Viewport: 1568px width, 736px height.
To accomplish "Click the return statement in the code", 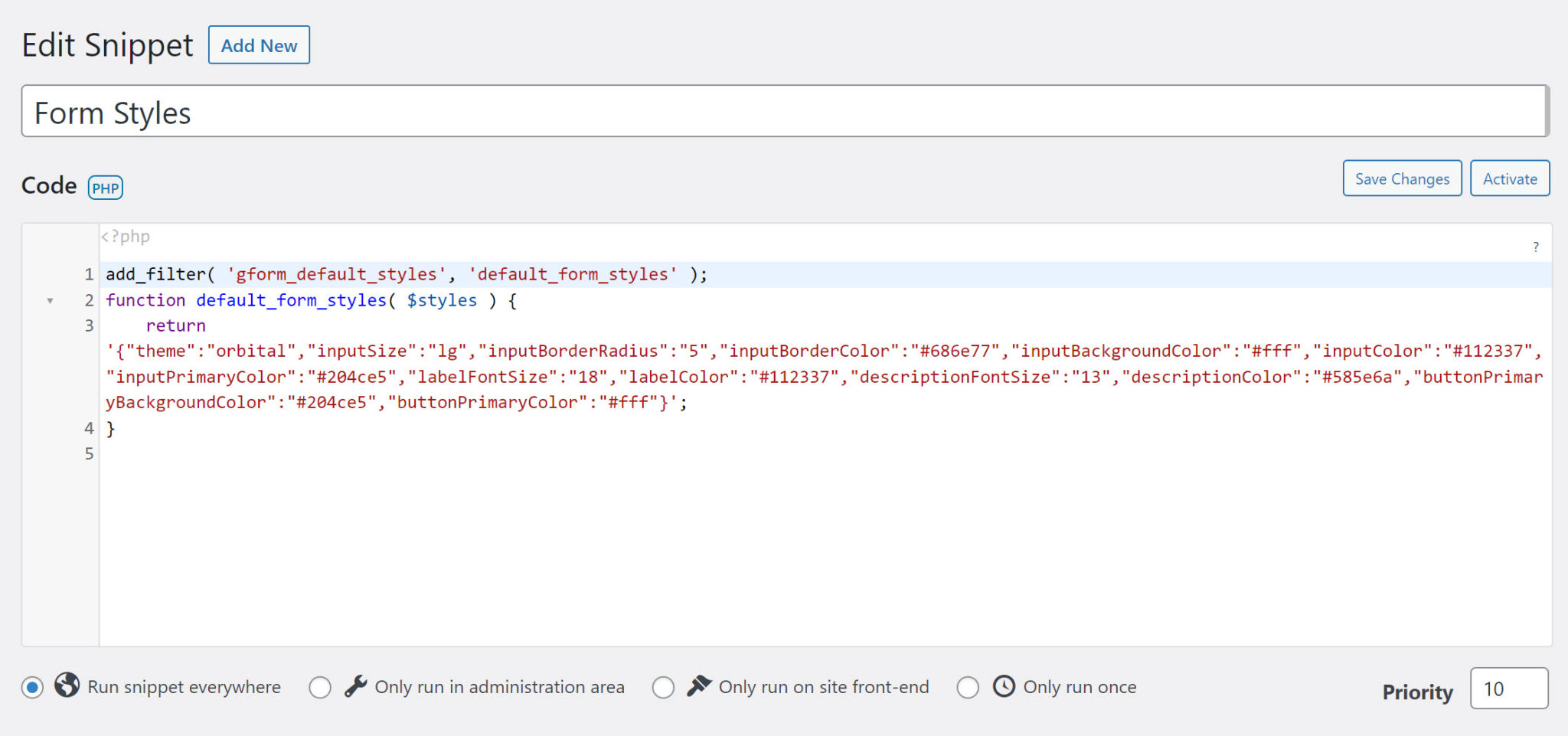I will (175, 325).
